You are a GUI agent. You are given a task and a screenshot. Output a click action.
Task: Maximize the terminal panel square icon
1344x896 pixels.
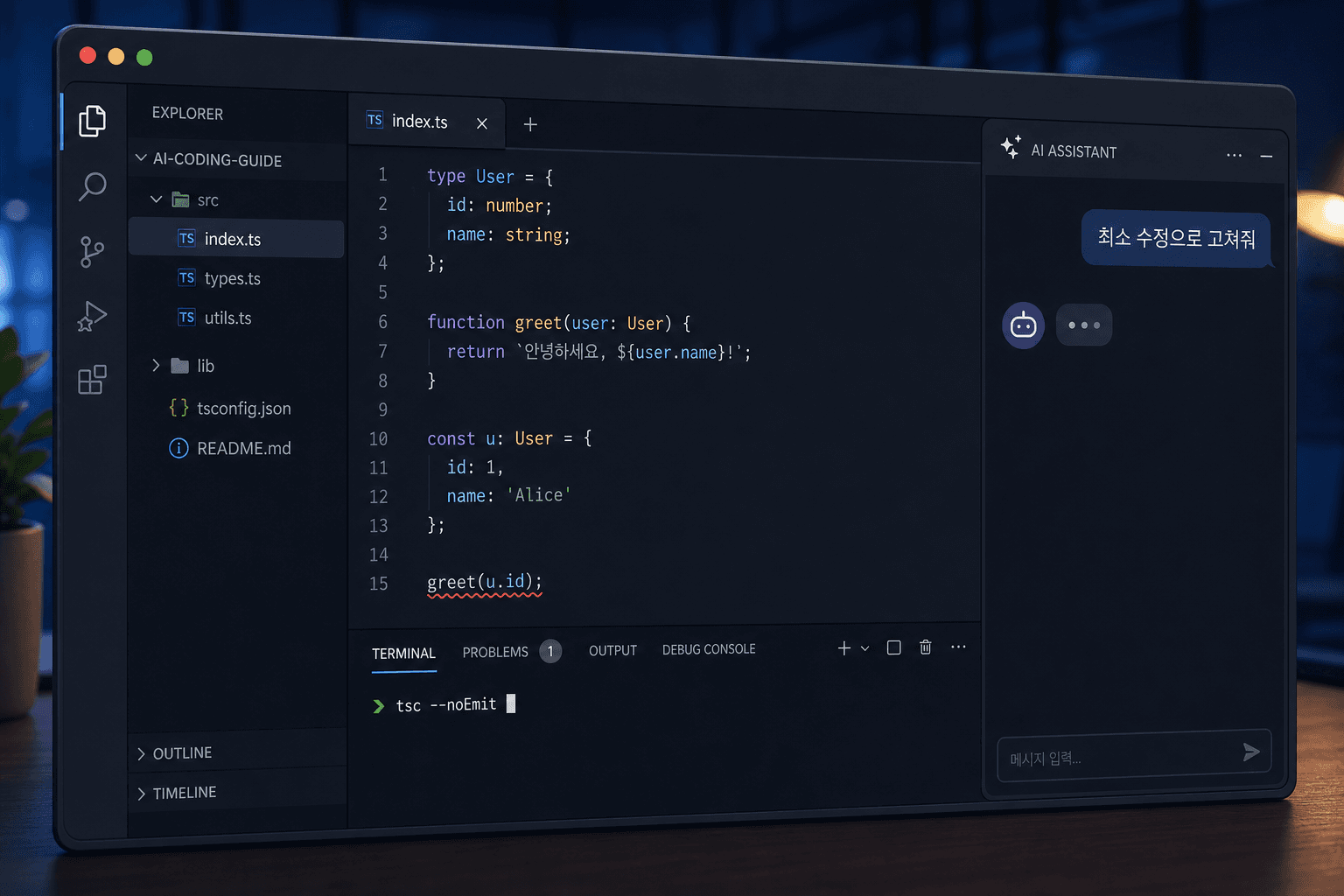pos(893,647)
